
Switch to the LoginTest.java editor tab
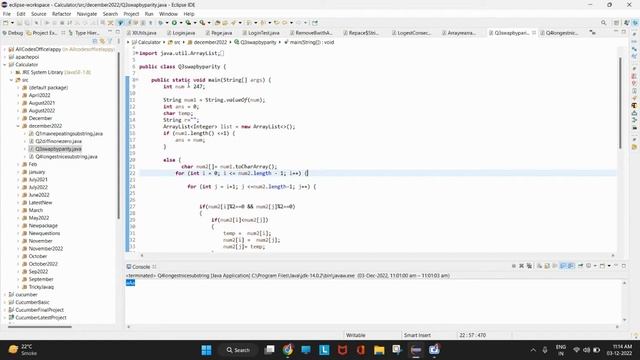pos(260,33)
